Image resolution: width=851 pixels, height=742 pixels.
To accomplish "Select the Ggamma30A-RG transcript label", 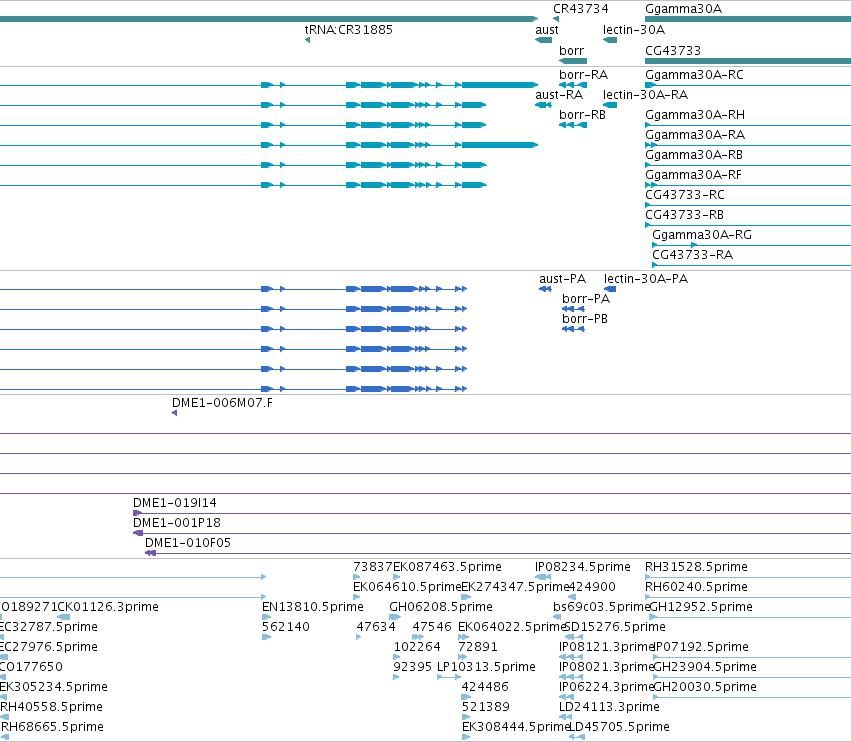I will [701, 235].
